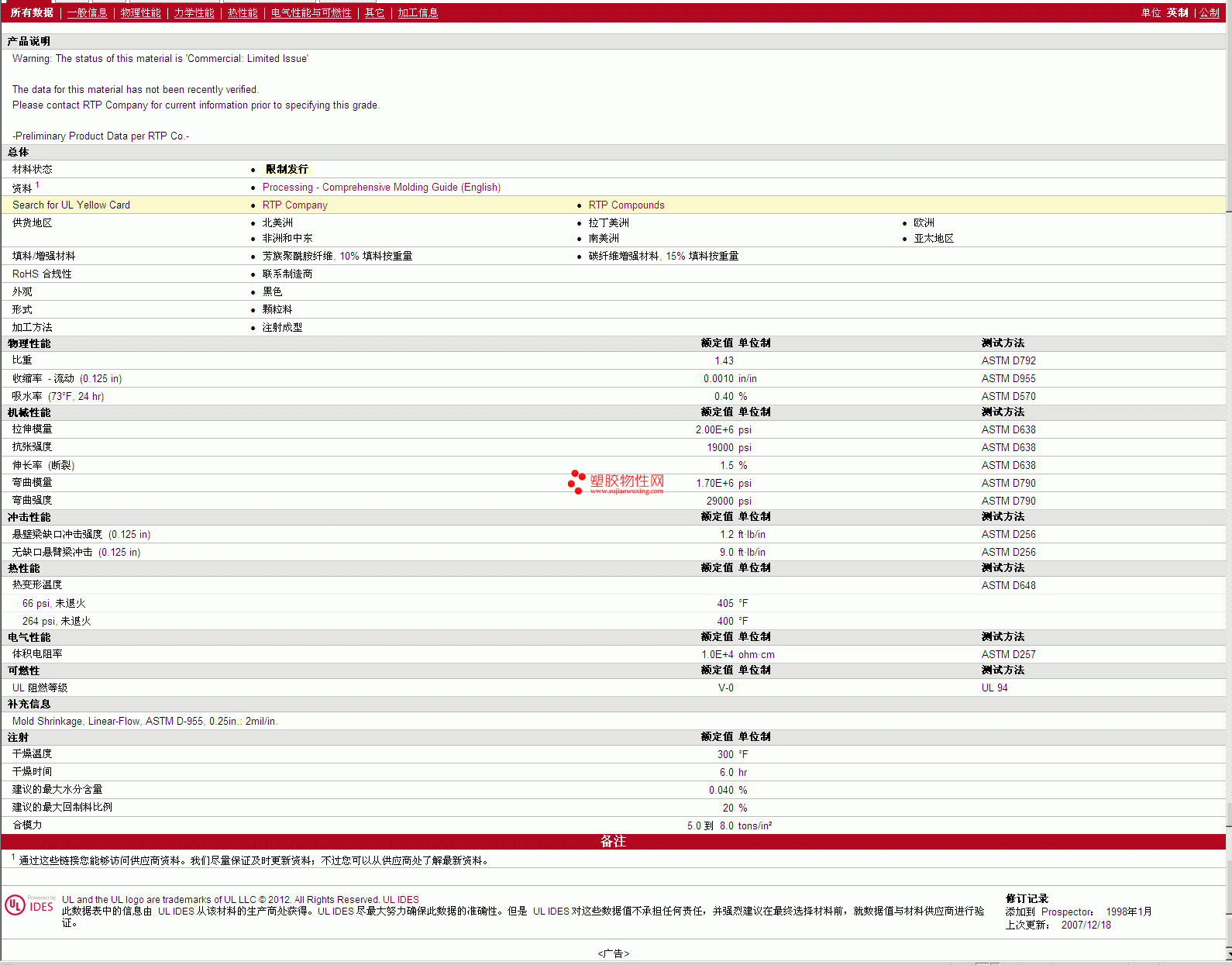Click 联系制造商 RoHS value
Viewport: 1232px width, 965px height.
[x=287, y=274]
